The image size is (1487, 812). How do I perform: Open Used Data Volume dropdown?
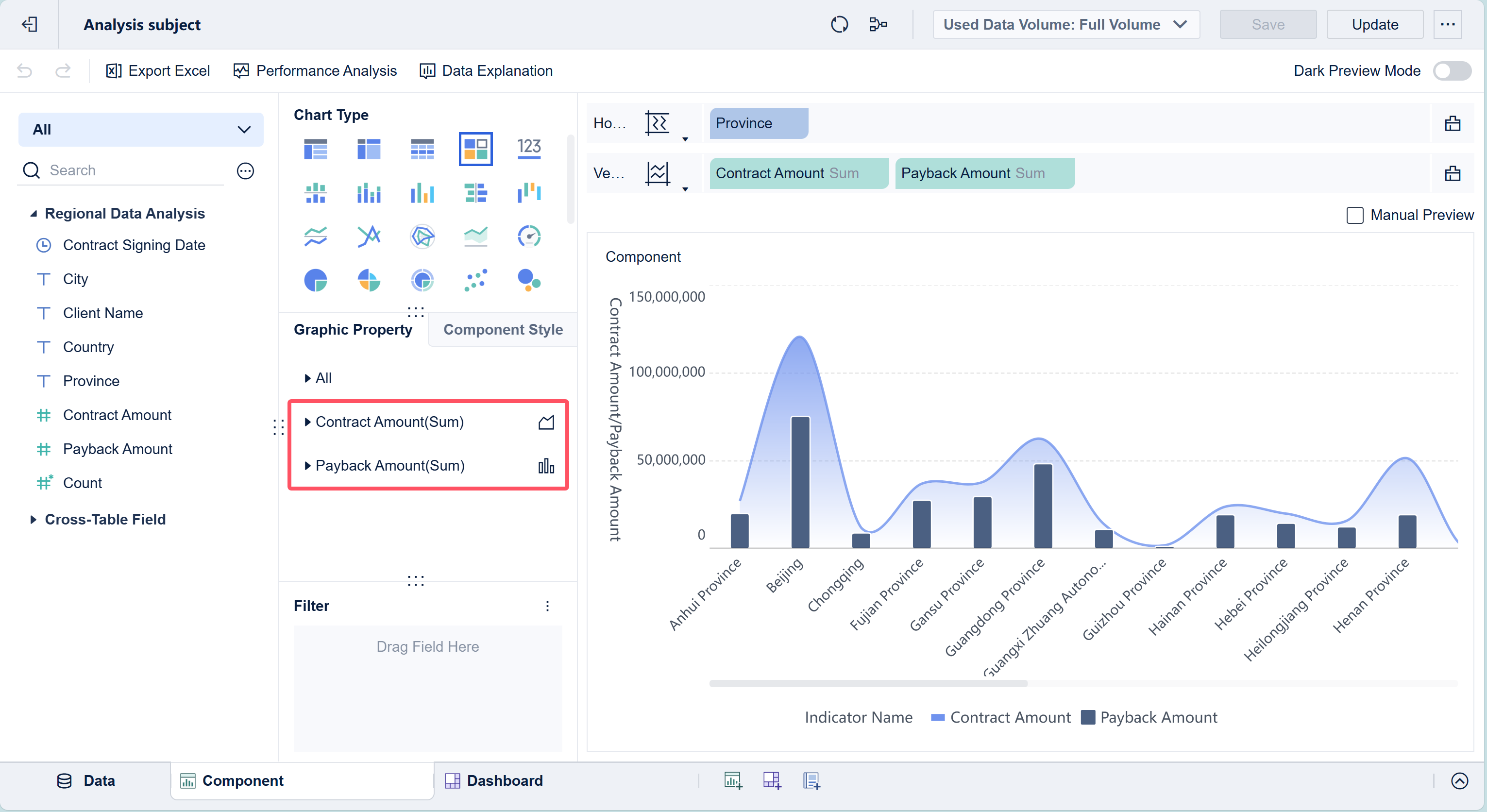pyautogui.click(x=1065, y=24)
